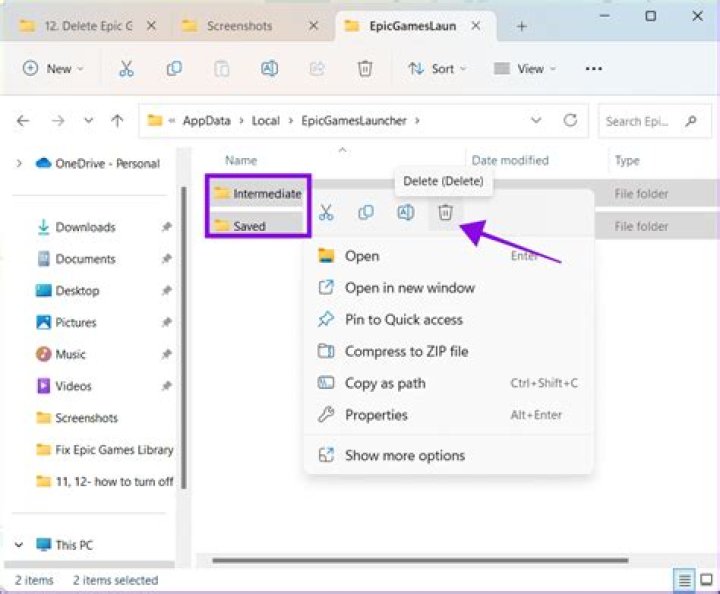Click AppData in the address breadcrumb
The width and height of the screenshot is (720, 594).
click(207, 121)
